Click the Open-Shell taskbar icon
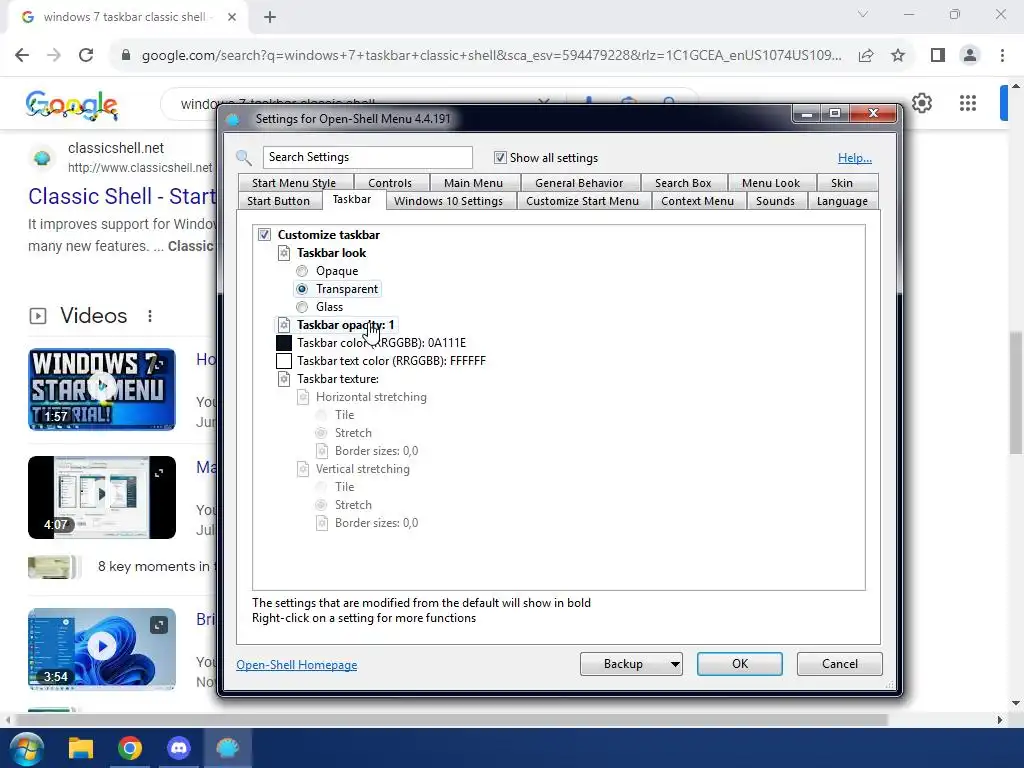The image size is (1024, 768). click(227, 748)
